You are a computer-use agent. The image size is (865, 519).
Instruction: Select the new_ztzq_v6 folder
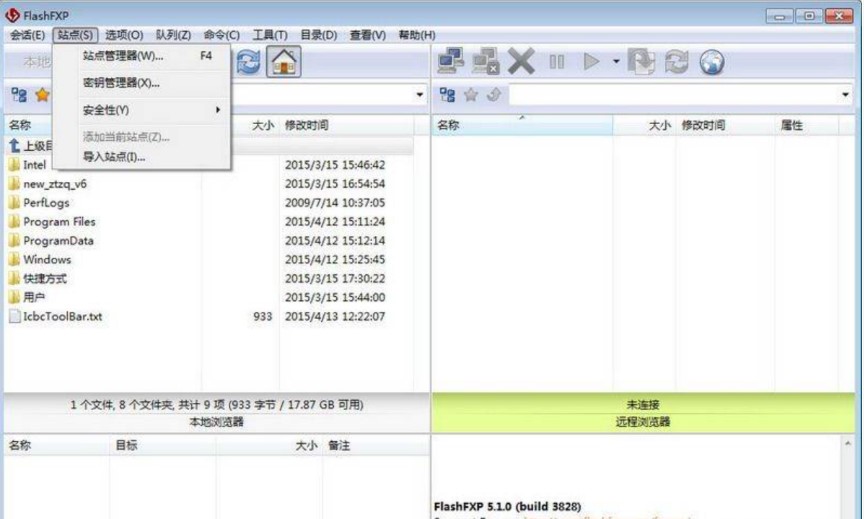[48, 184]
